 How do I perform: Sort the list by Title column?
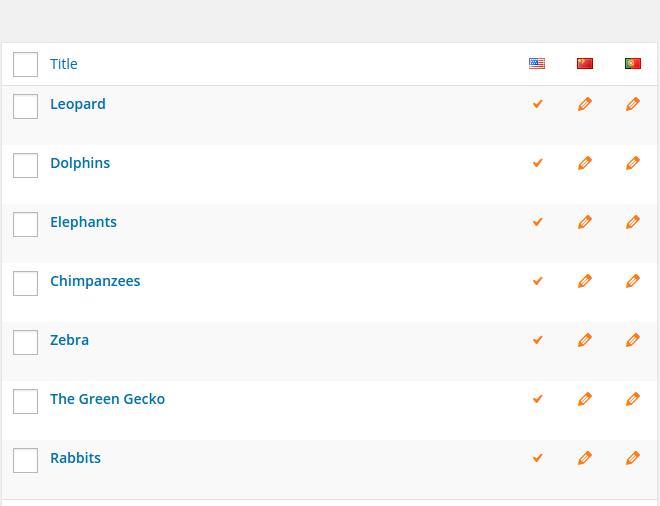point(64,64)
